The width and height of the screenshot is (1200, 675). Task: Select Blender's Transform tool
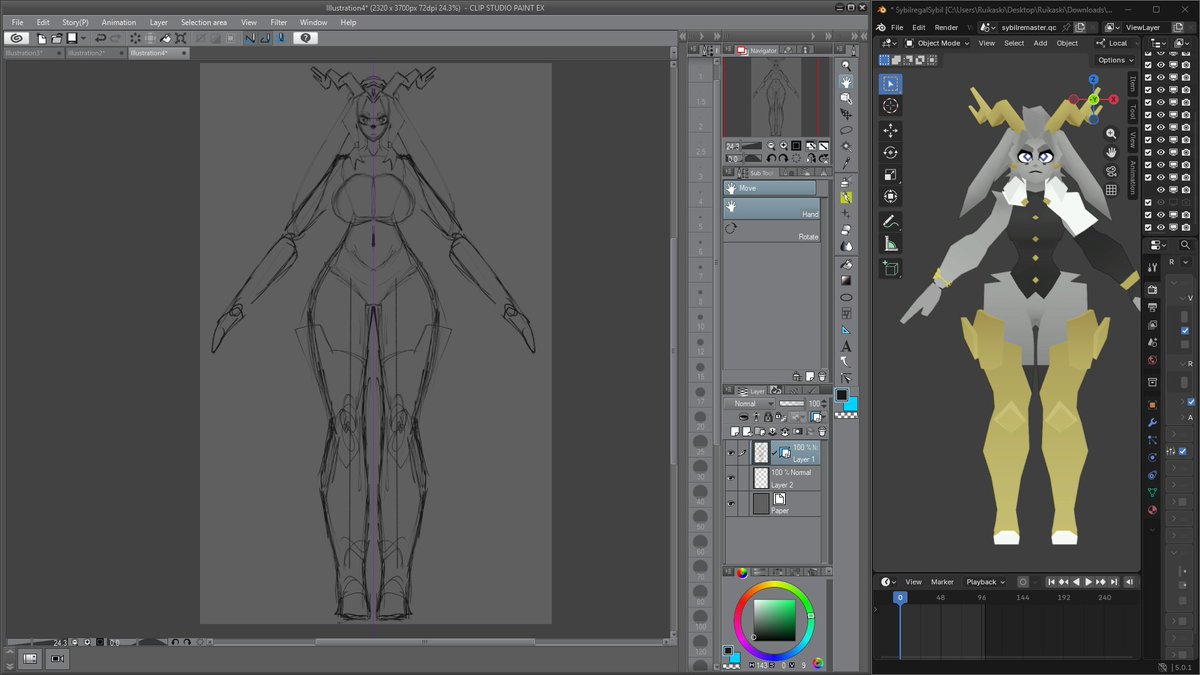(x=890, y=197)
